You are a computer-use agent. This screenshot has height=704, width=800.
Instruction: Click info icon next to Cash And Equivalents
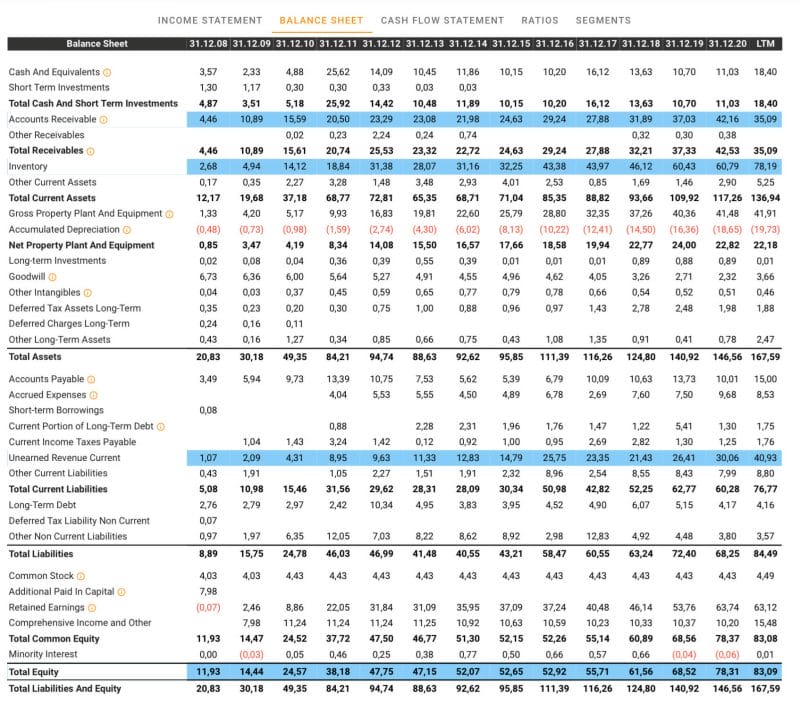(107, 72)
